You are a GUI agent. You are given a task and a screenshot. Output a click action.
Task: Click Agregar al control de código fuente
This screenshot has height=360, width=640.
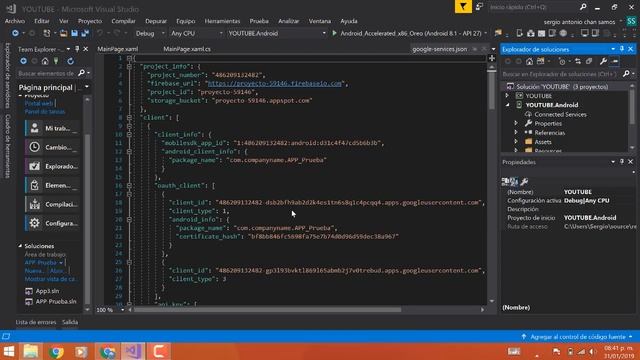pyautogui.click(x=578, y=337)
